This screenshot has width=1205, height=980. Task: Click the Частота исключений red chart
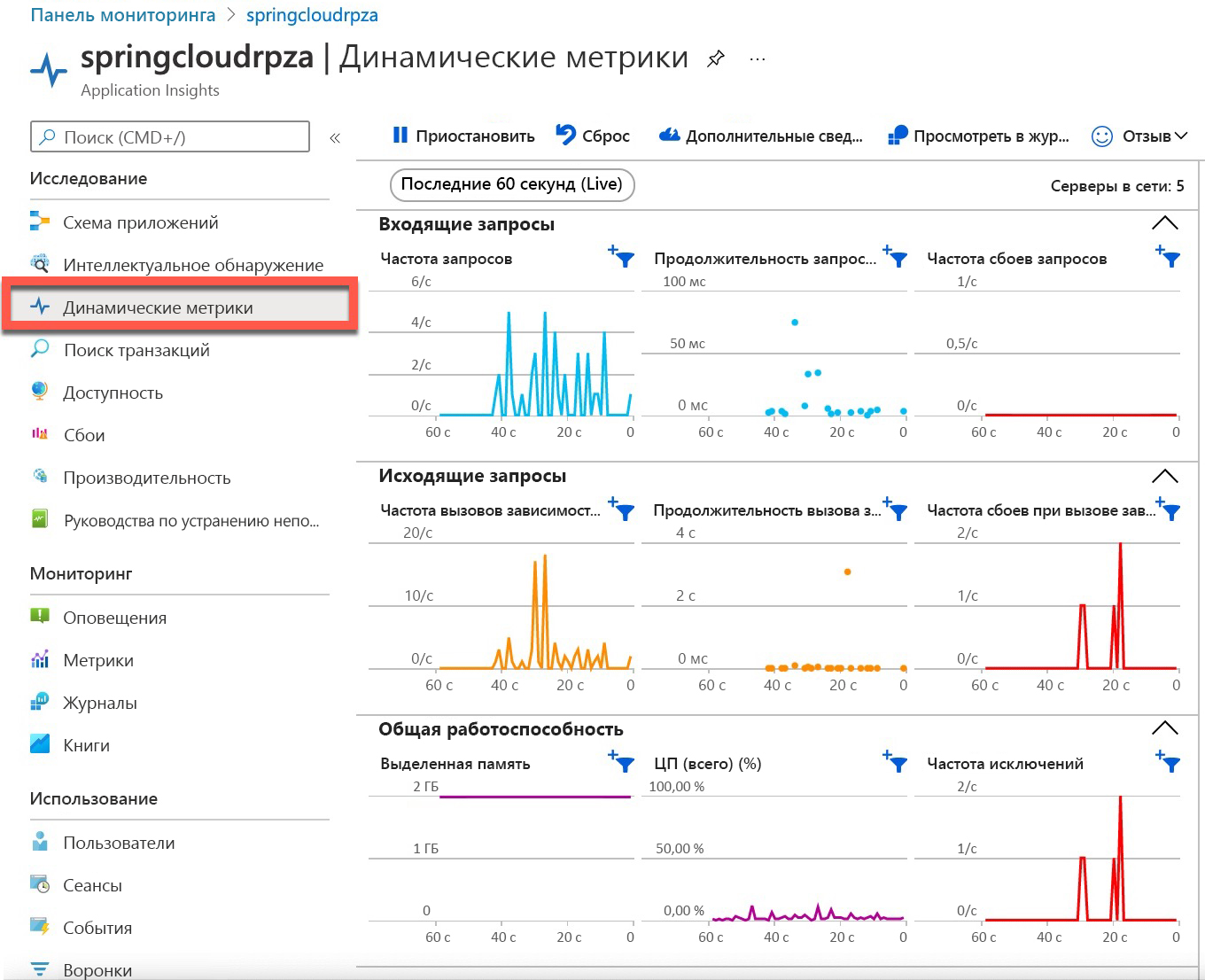click(x=1081, y=858)
